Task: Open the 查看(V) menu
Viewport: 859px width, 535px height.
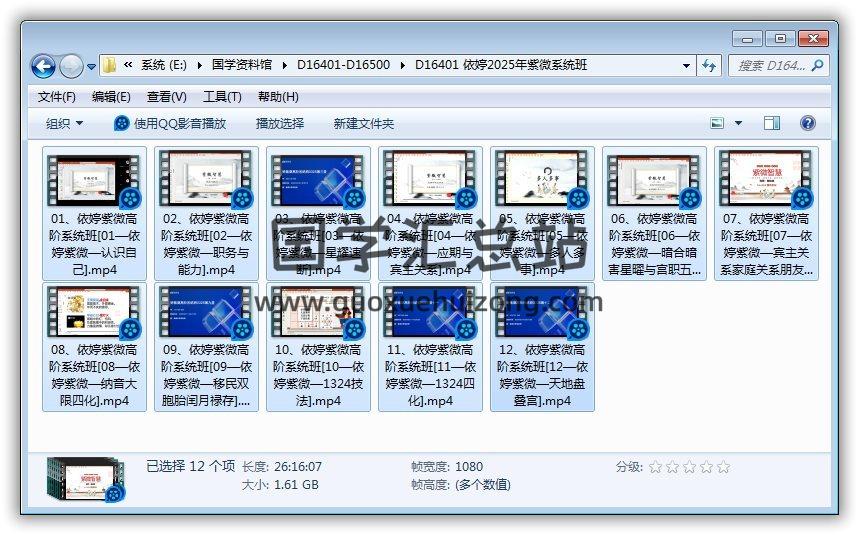Action: click(167, 97)
